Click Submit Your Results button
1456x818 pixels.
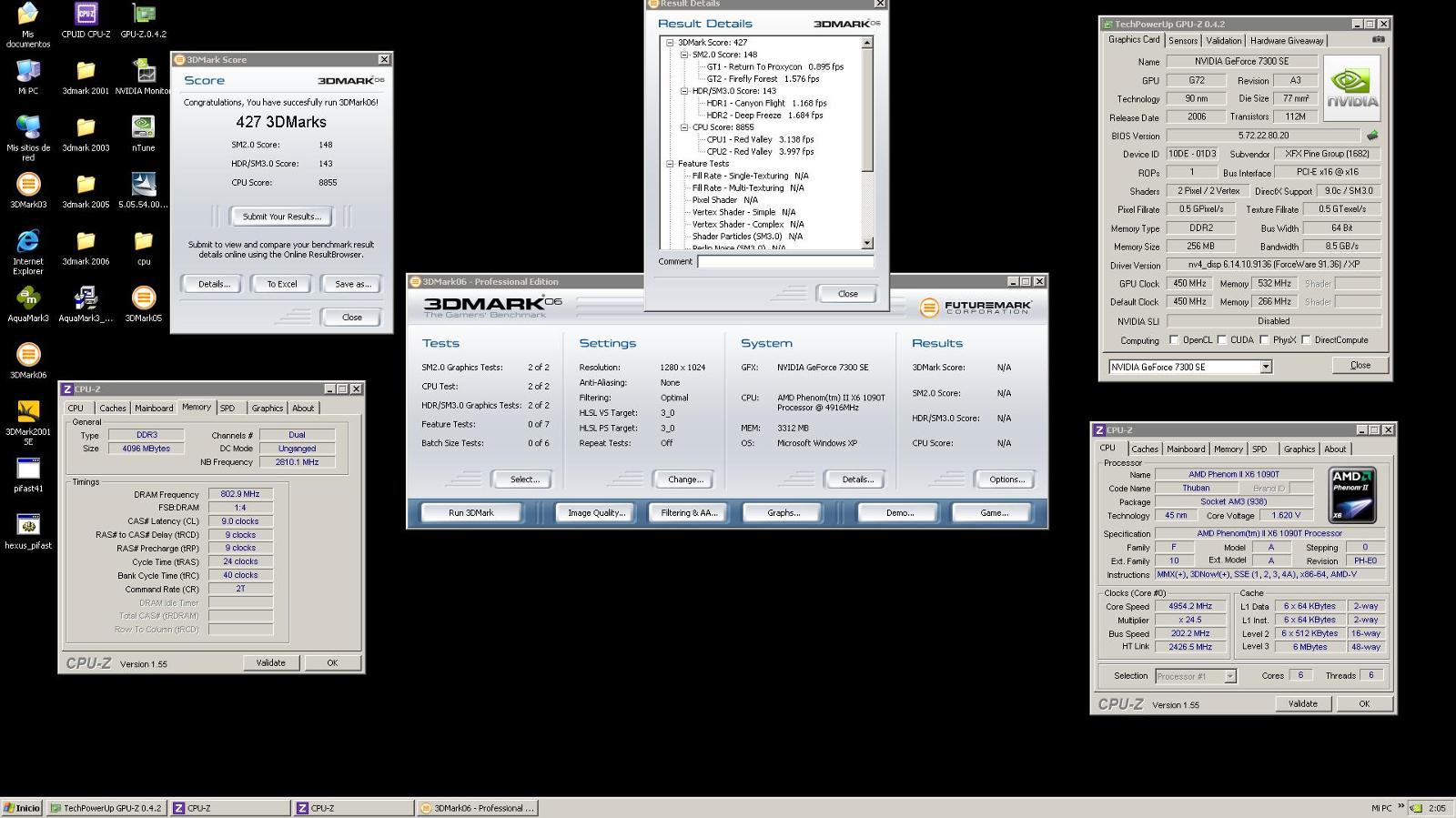click(x=281, y=217)
